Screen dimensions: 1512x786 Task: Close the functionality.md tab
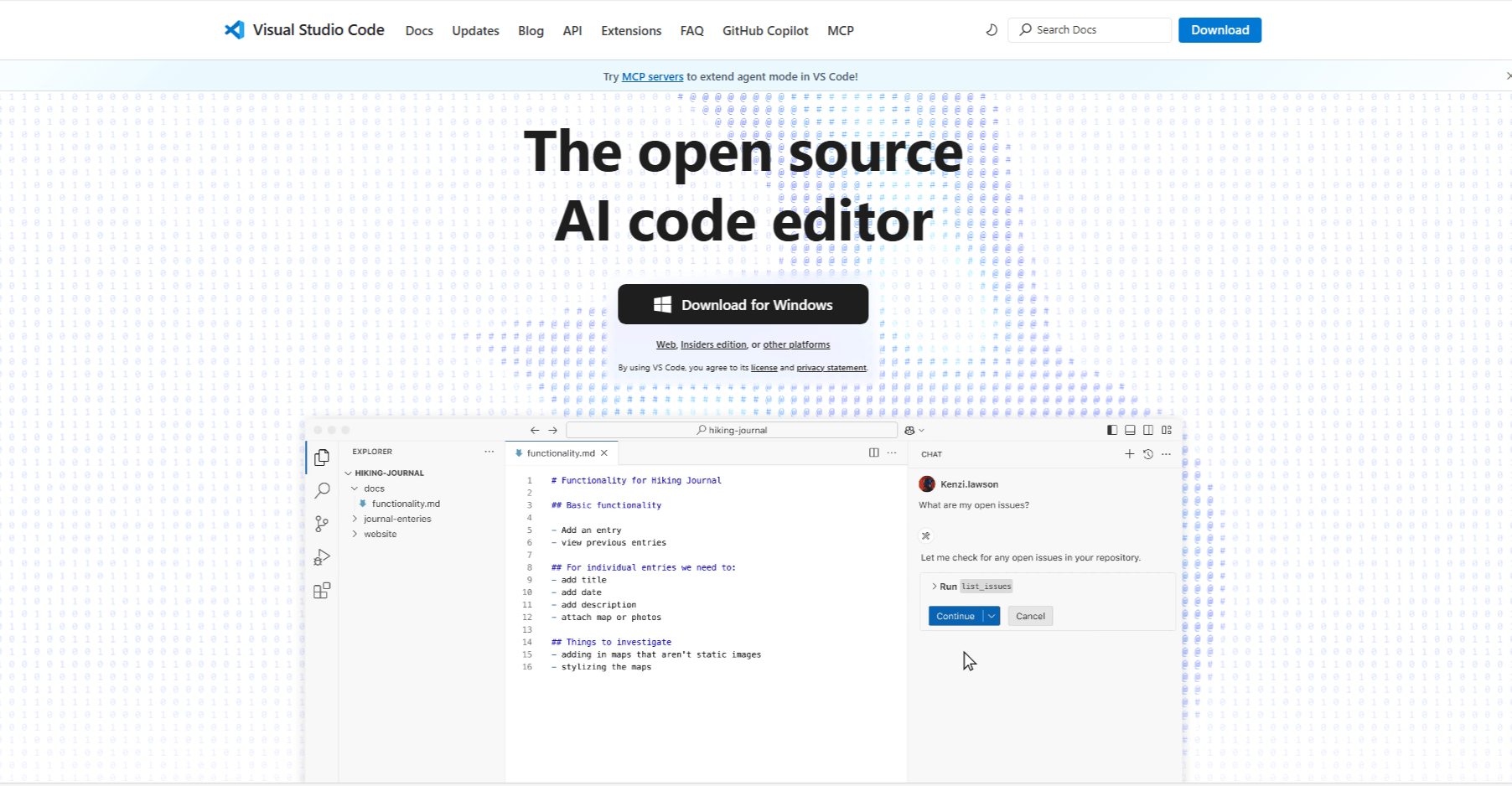click(x=604, y=452)
